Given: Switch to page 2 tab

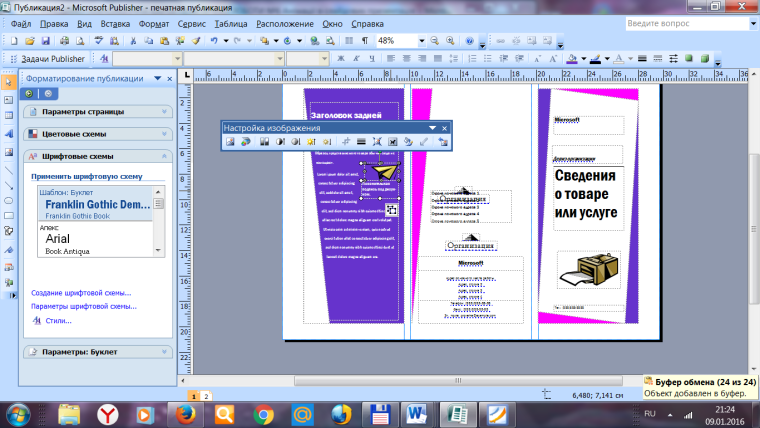Looking at the screenshot, I should click(206, 396).
